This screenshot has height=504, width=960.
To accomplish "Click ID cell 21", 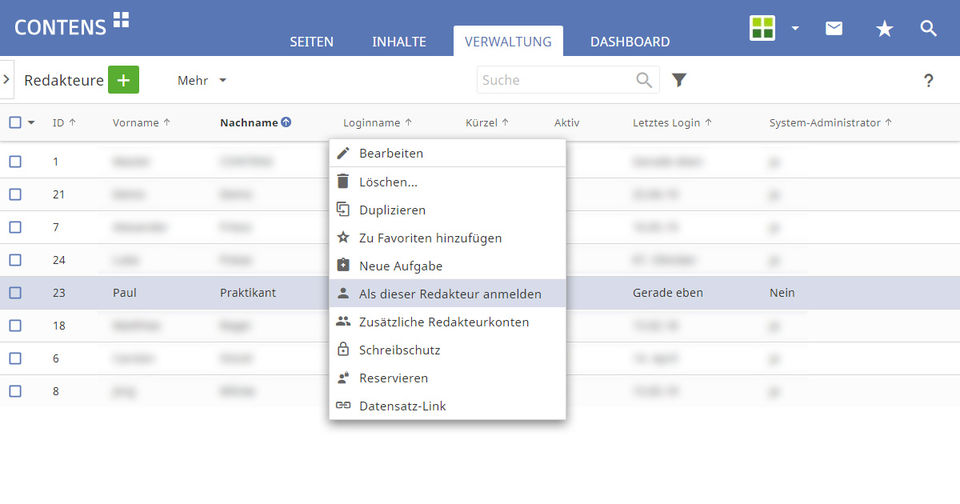I will [x=59, y=195].
